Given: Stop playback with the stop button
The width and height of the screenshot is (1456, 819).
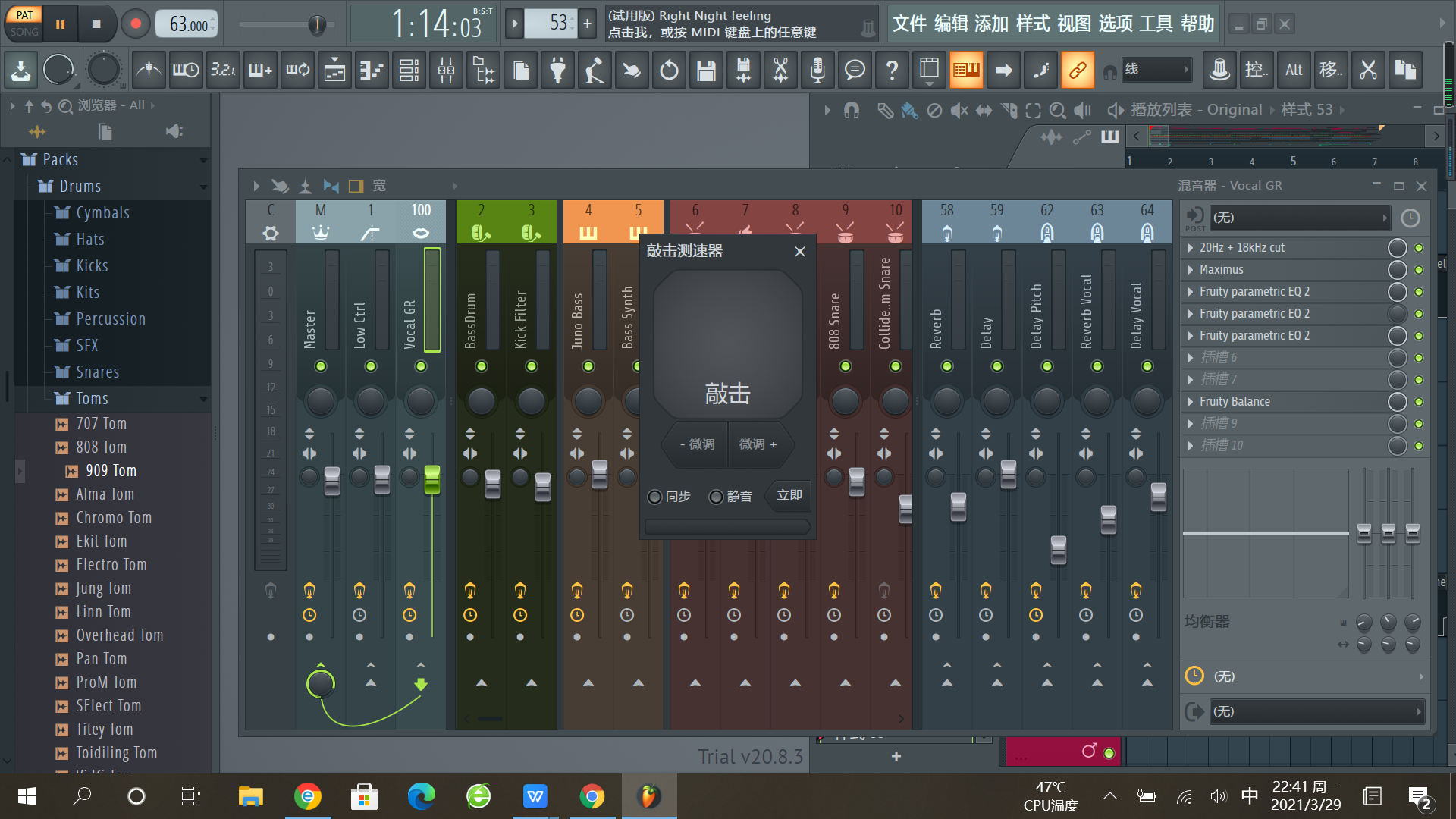Looking at the screenshot, I should click(x=96, y=24).
